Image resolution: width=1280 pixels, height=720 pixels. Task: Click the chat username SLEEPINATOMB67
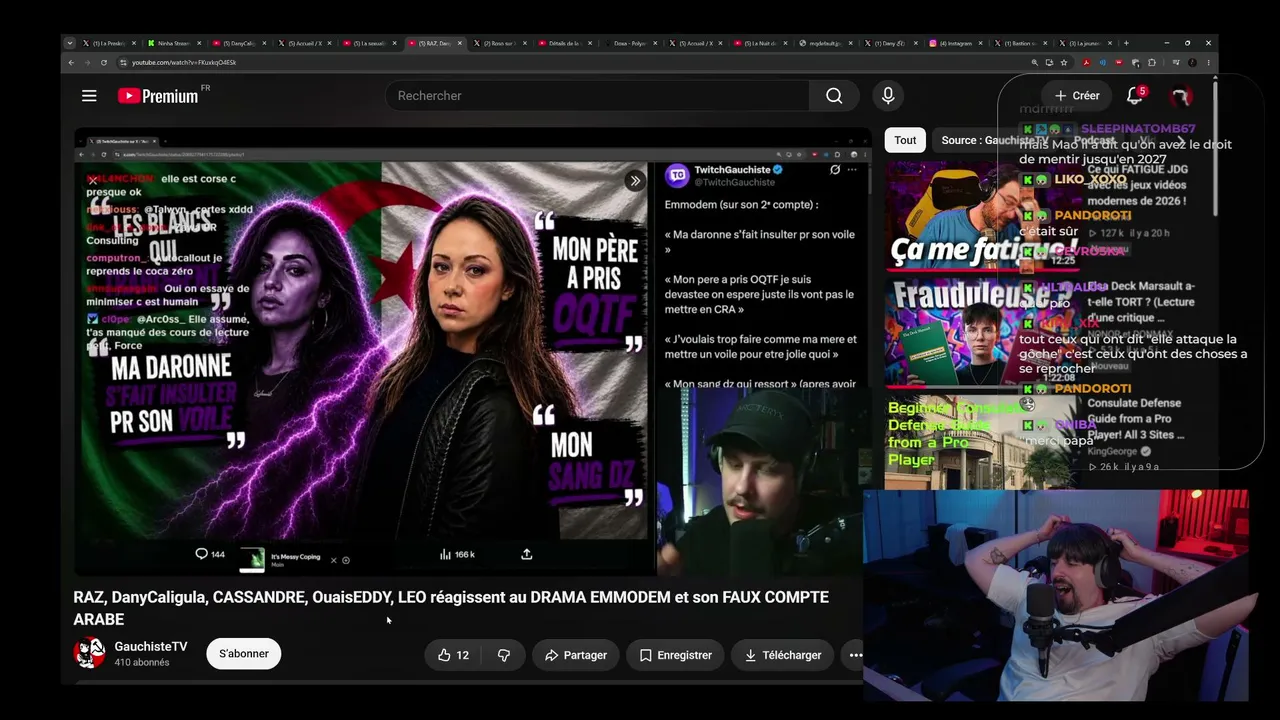pos(1138,129)
